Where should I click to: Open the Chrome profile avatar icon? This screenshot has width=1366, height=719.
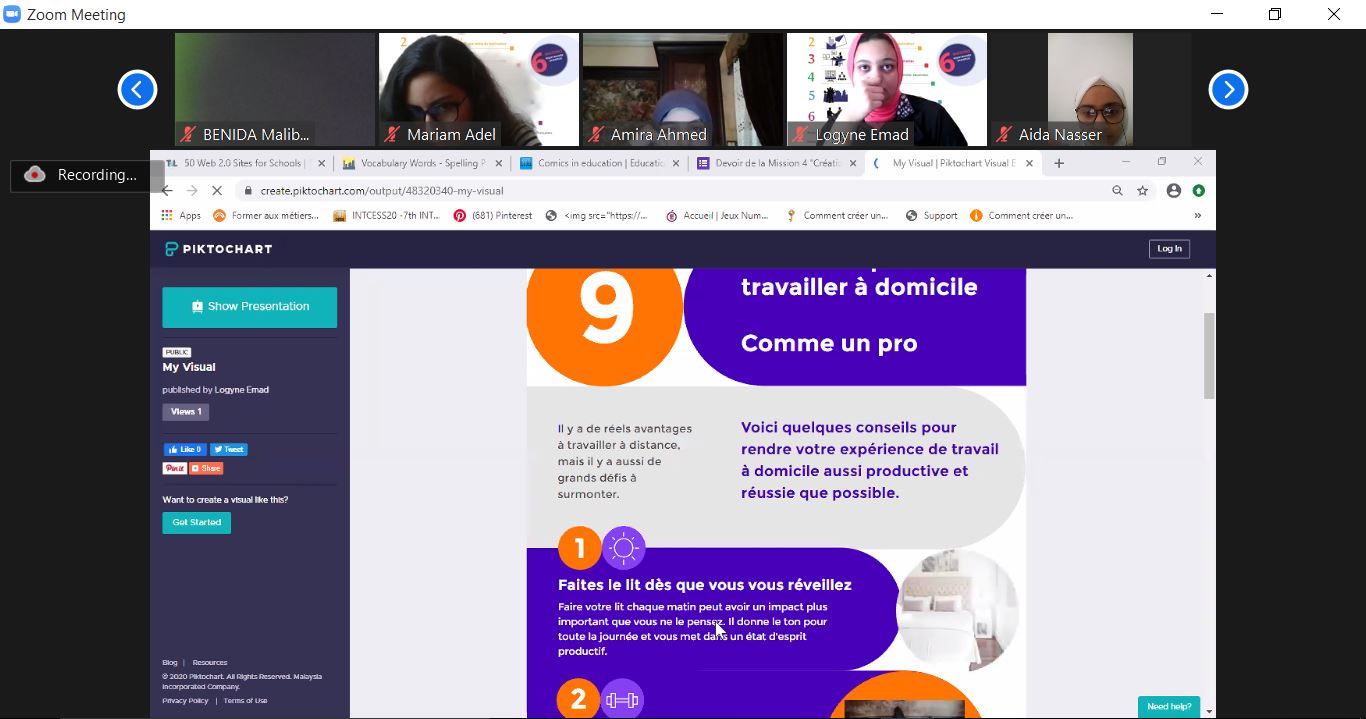point(1173,190)
